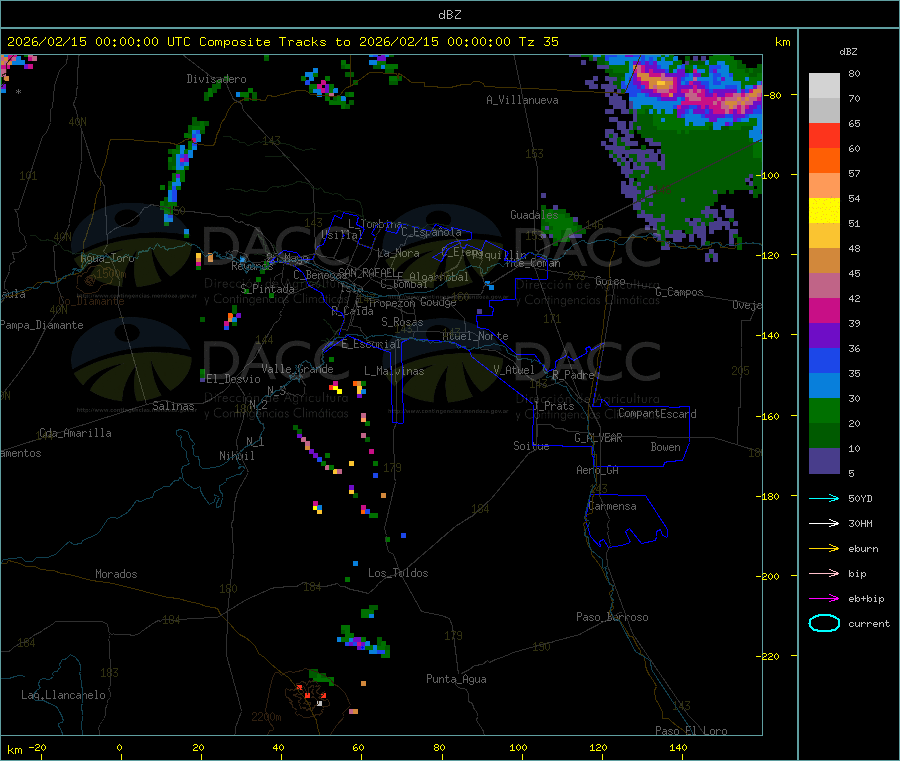Choose the bright green swatch above 20
The image size is (900, 761).
pos(824,410)
